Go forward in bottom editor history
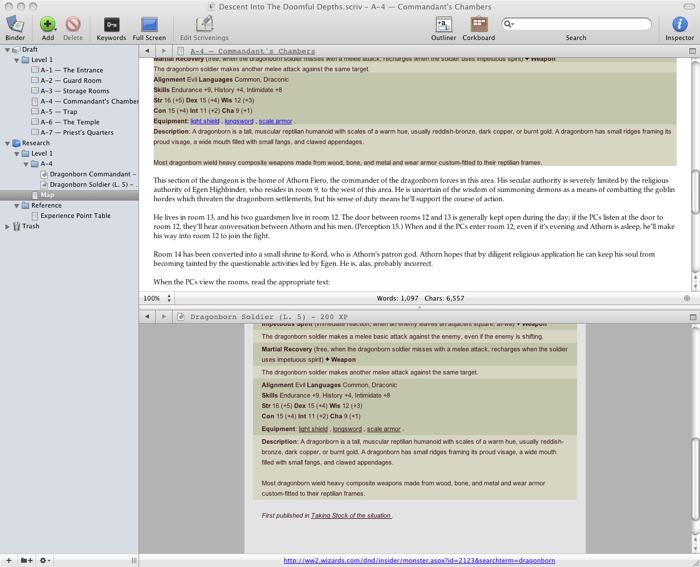 pyautogui.click(x=164, y=317)
